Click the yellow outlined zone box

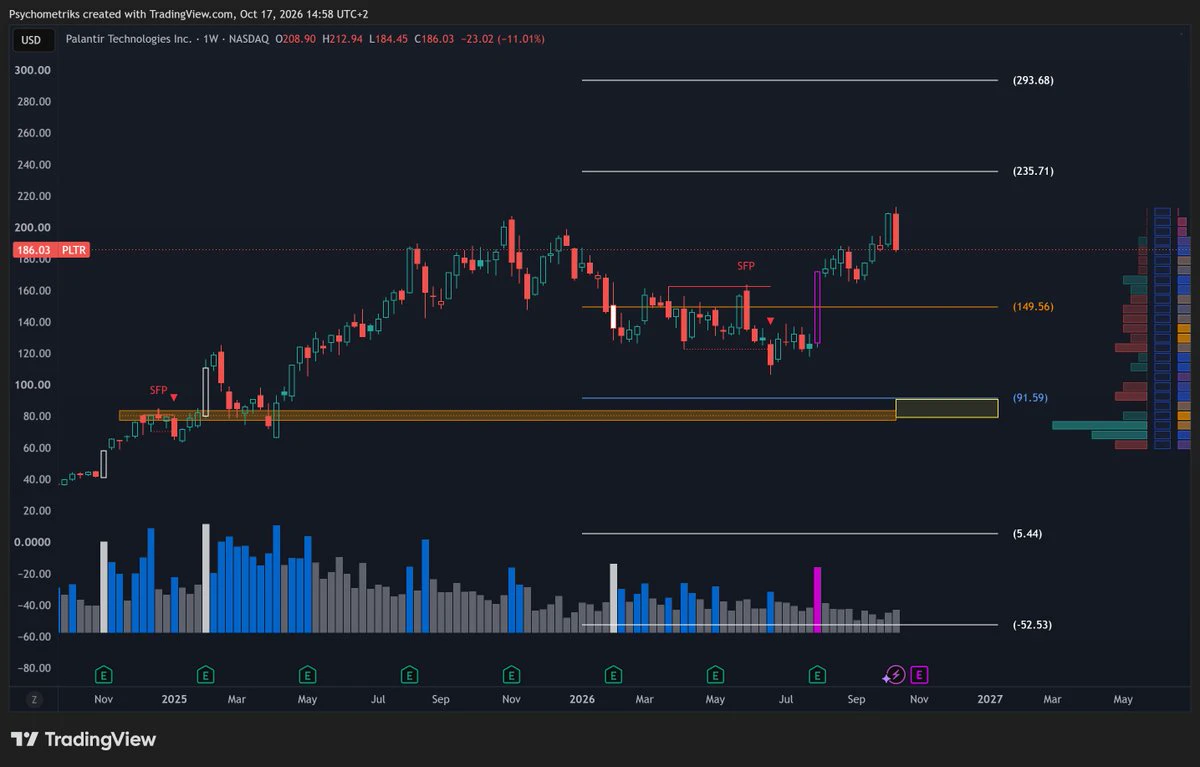(x=946, y=408)
